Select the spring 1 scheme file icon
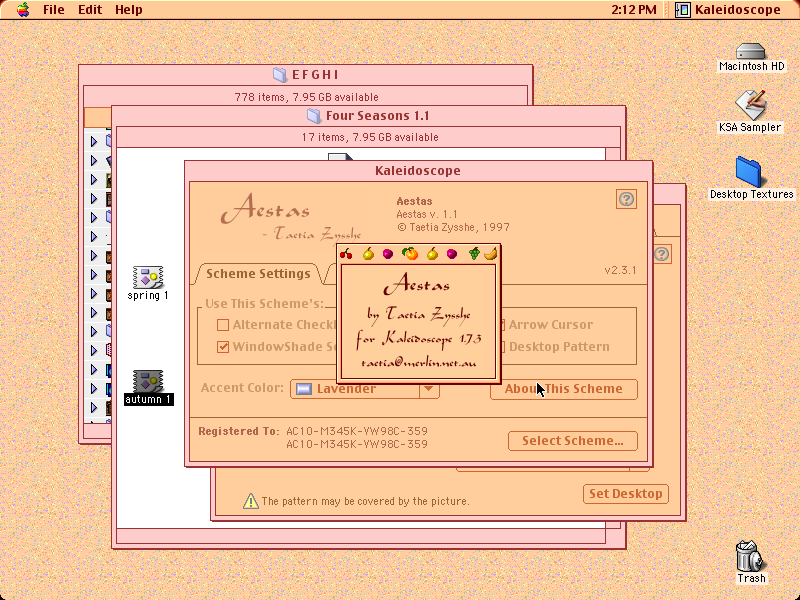Viewport: 800px width, 600px height. pyautogui.click(x=148, y=277)
